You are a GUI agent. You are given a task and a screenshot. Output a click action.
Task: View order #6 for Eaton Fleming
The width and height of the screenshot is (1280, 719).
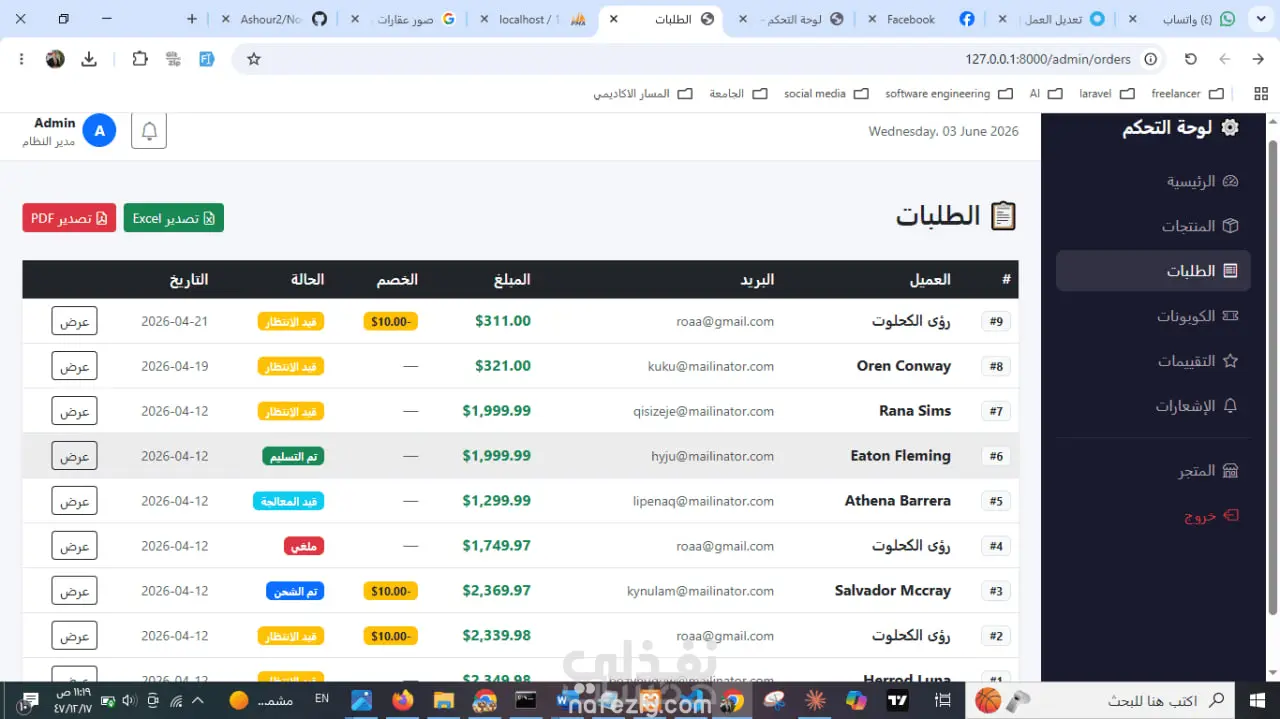[x=75, y=456]
